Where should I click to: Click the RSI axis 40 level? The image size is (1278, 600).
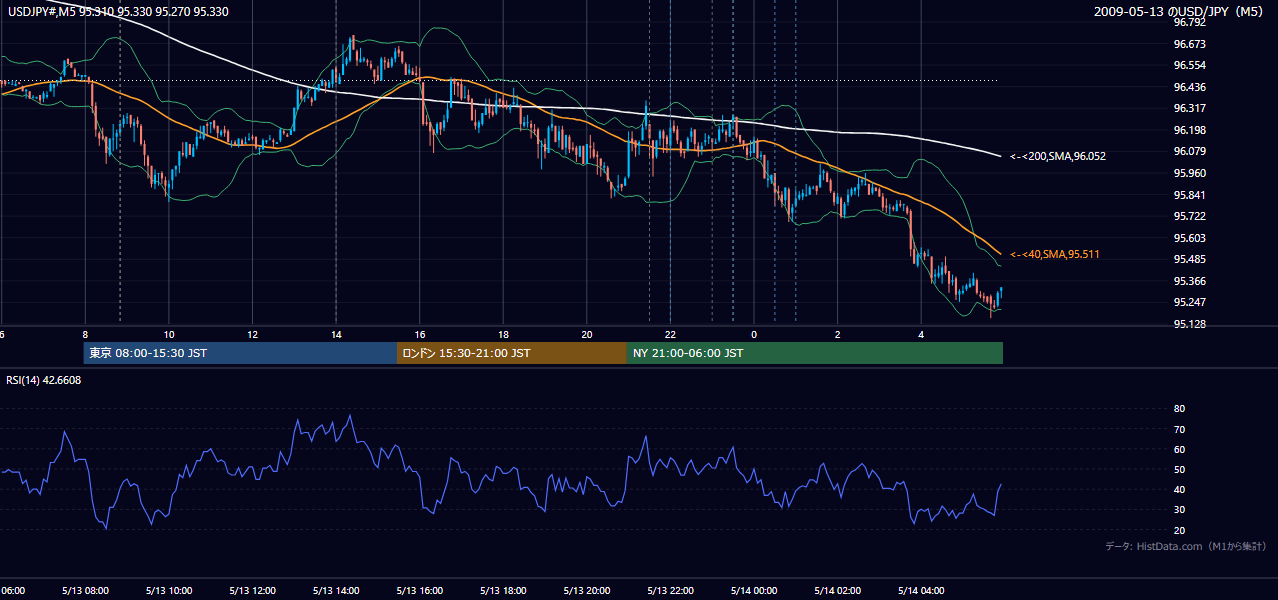point(1179,489)
